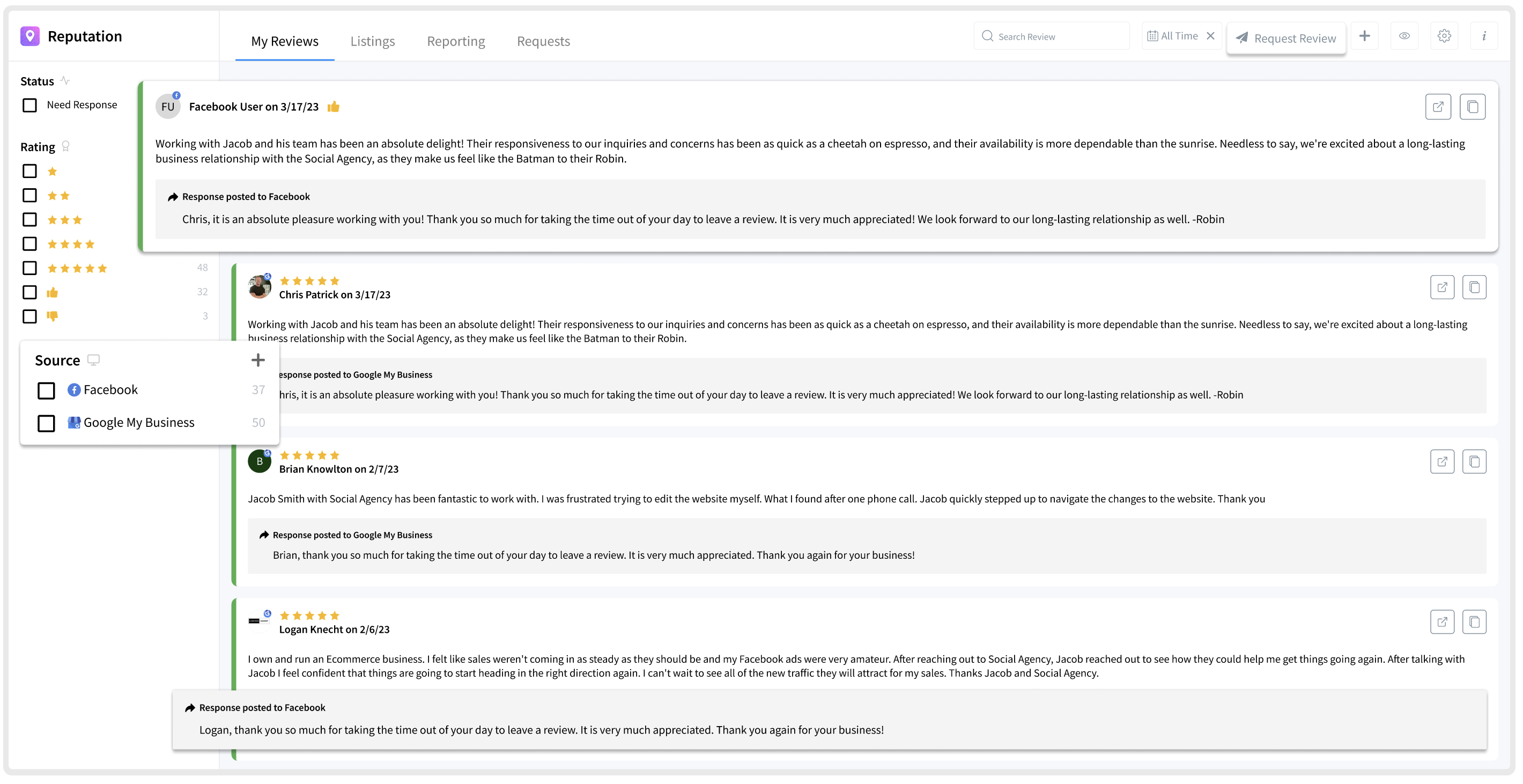Open the settings gear icon
The height and width of the screenshot is (784, 1523).
click(1444, 36)
